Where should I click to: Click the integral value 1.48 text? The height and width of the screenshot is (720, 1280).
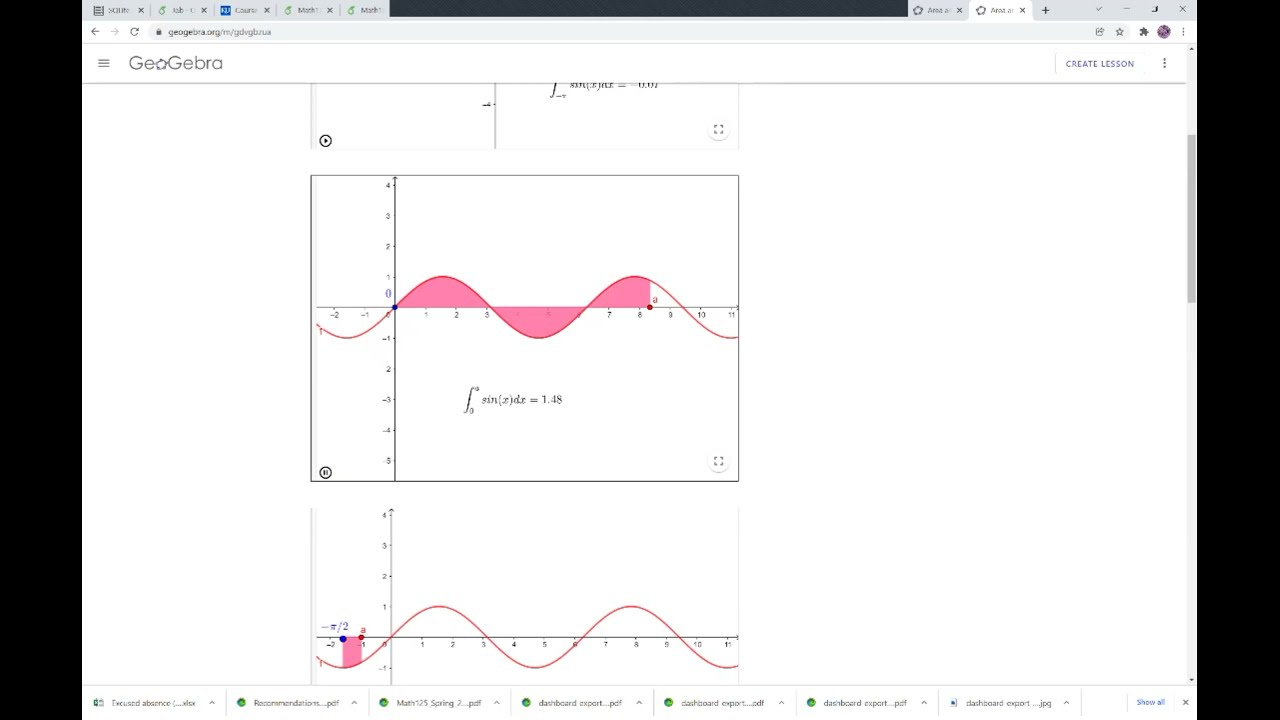click(x=551, y=400)
